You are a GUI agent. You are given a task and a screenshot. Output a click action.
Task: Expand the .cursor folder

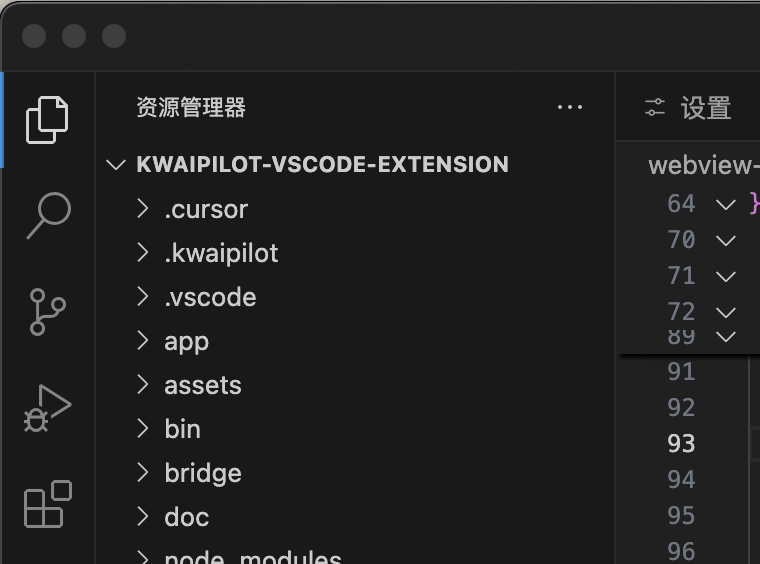click(143, 209)
